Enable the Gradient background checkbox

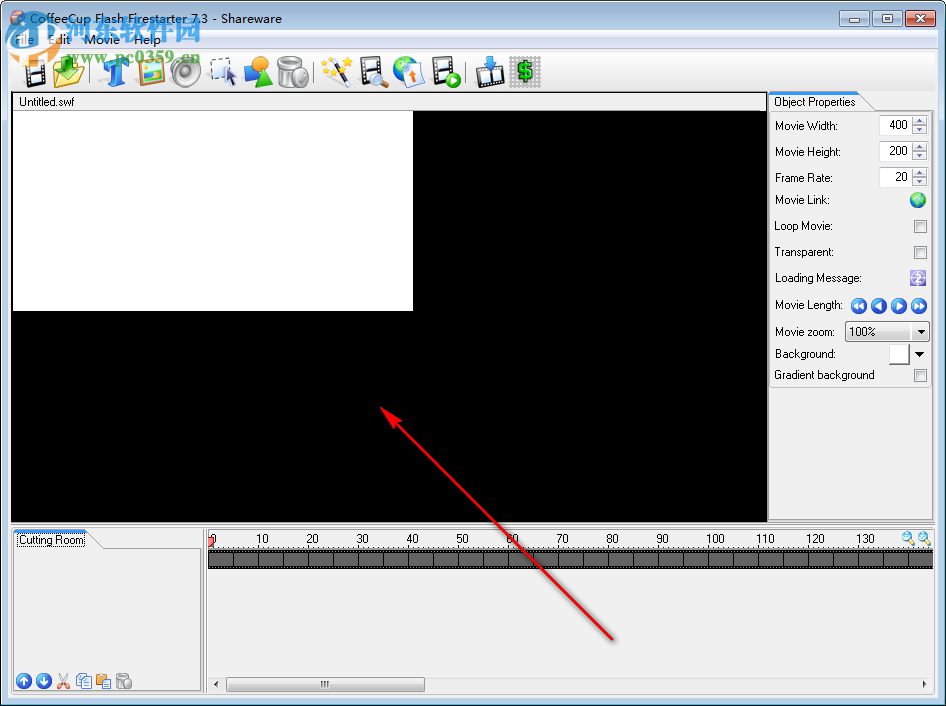point(920,375)
